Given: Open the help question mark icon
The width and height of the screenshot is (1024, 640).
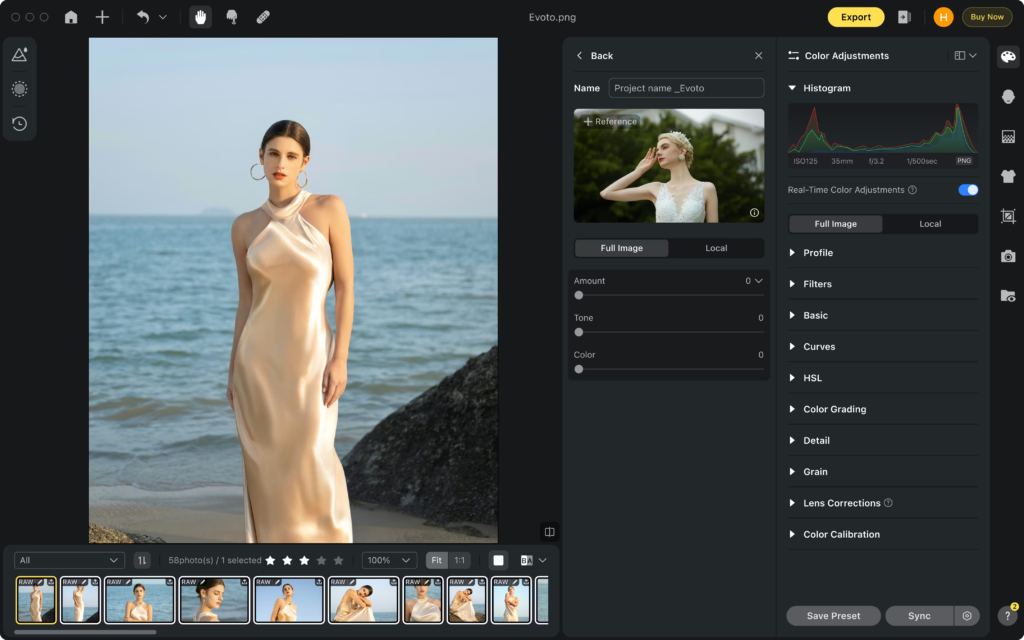Looking at the screenshot, I should (x=1008, y=616).
